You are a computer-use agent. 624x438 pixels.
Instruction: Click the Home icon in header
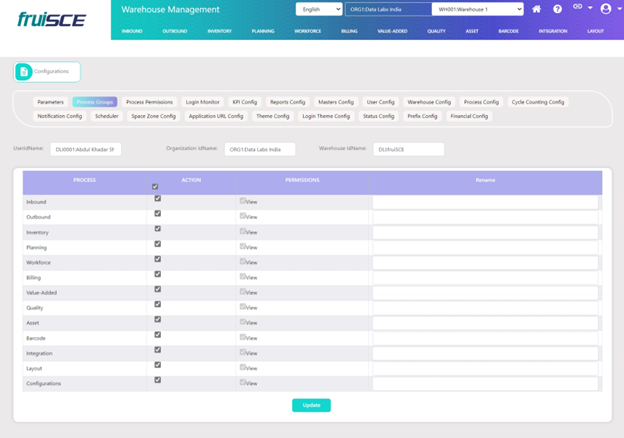point(537,9)
